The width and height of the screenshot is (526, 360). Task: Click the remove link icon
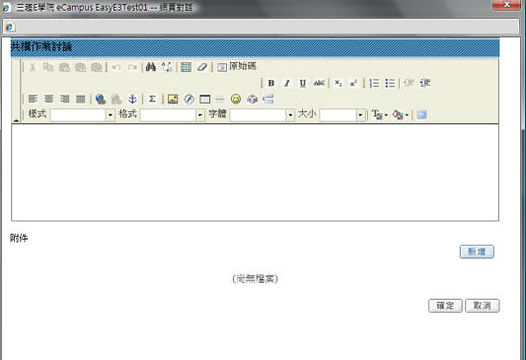(116, 99)
